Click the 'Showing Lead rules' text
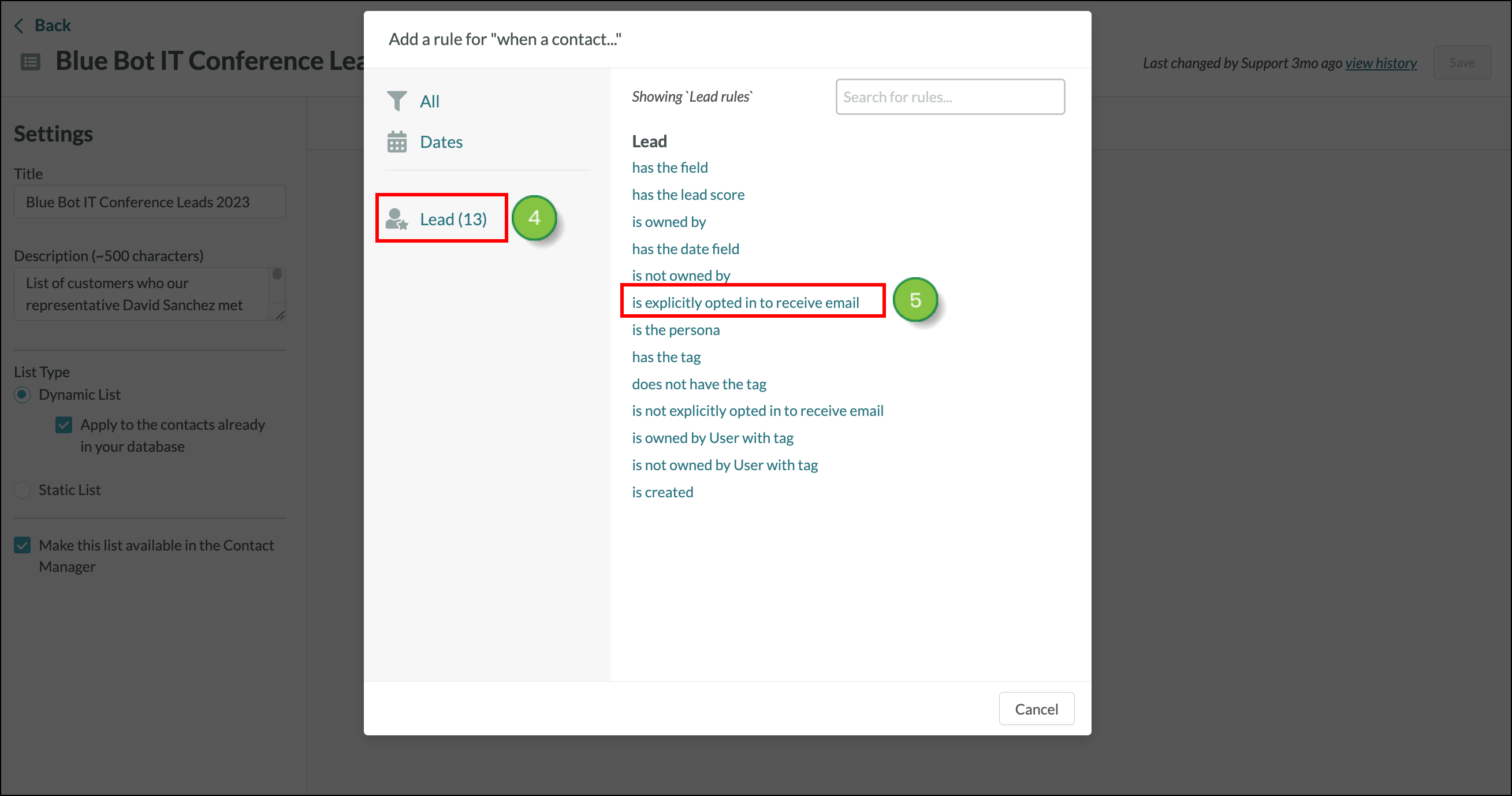 (692, 97)
